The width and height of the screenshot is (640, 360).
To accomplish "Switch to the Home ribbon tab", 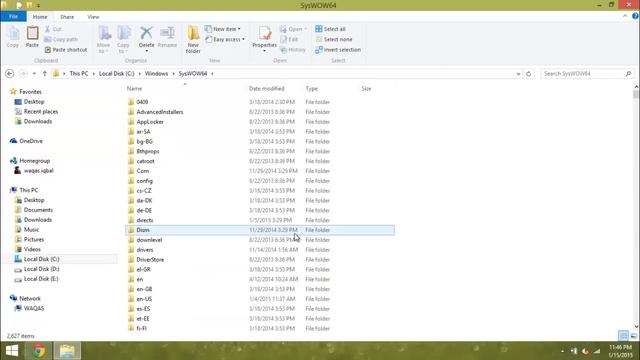I will coord(40,17).
